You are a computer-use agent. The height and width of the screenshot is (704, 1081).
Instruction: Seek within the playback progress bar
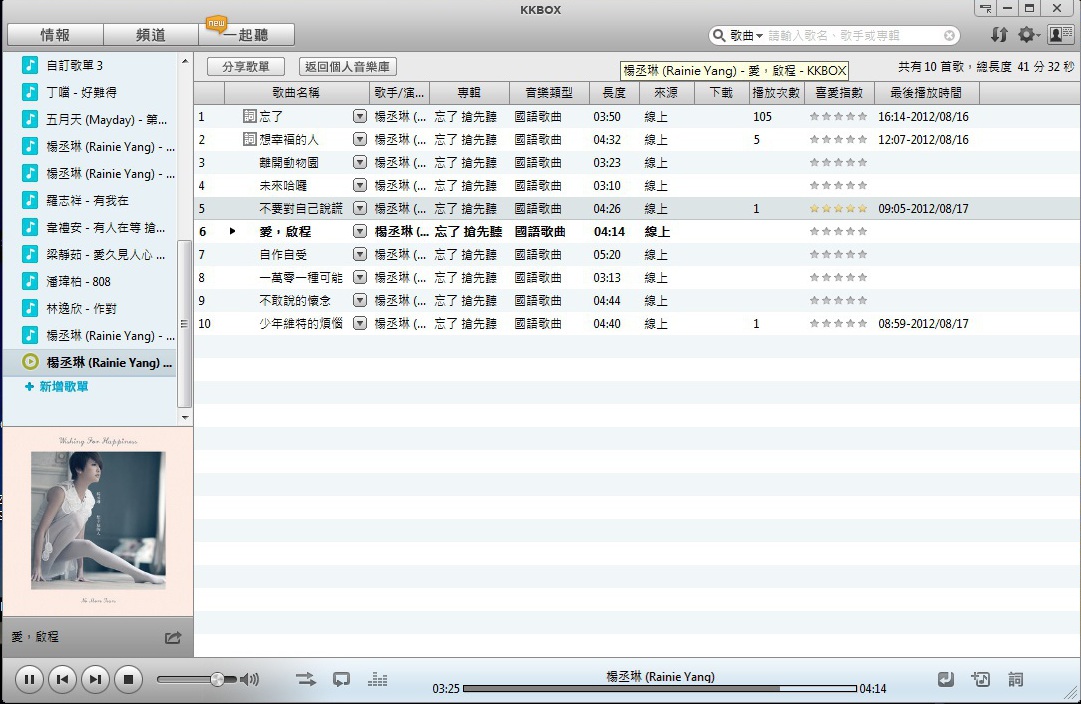660,688
